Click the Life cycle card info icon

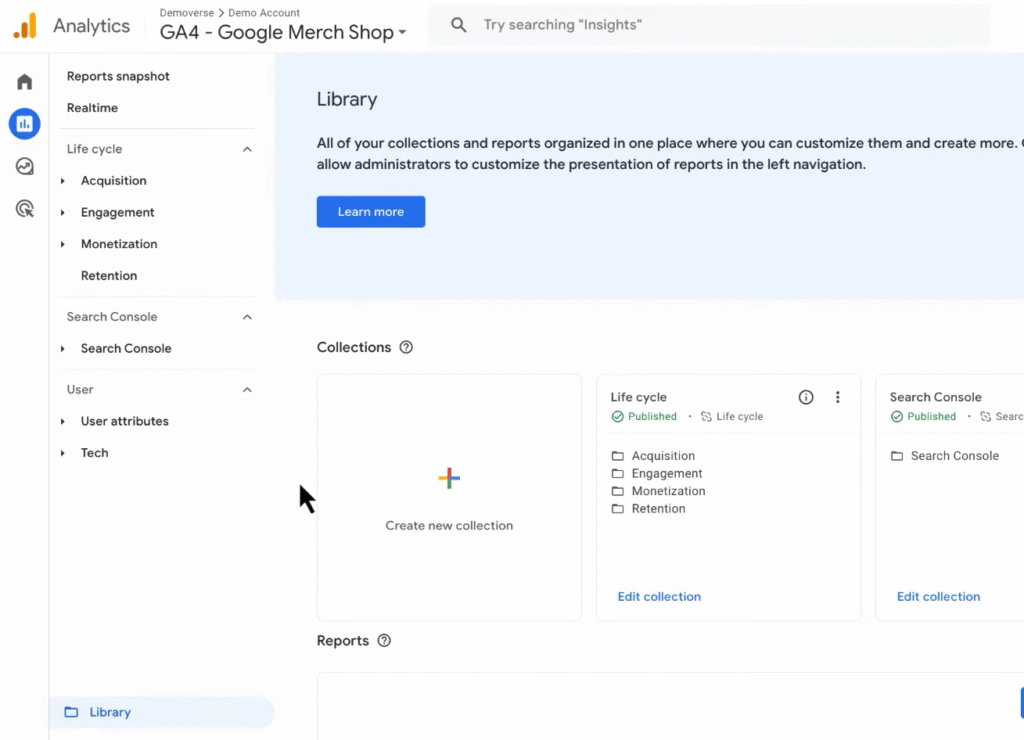(806, 397)
